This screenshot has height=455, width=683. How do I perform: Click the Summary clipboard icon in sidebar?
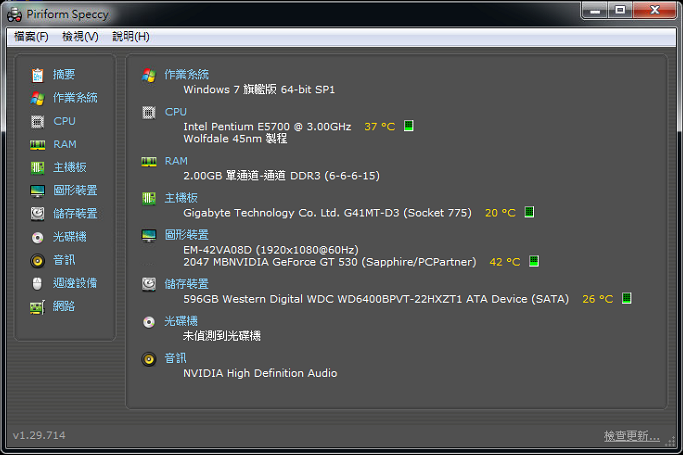tap(37, 75)
